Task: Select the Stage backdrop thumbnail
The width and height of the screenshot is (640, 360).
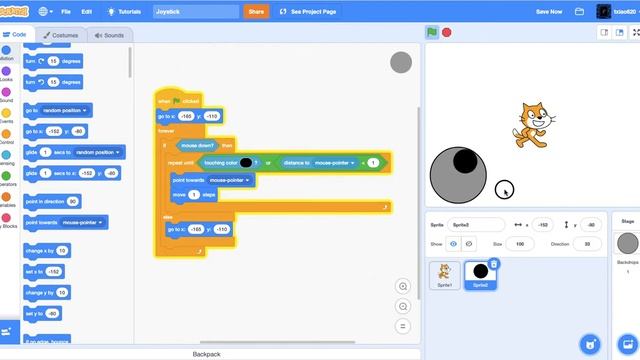Action: [x=627, y=243]
